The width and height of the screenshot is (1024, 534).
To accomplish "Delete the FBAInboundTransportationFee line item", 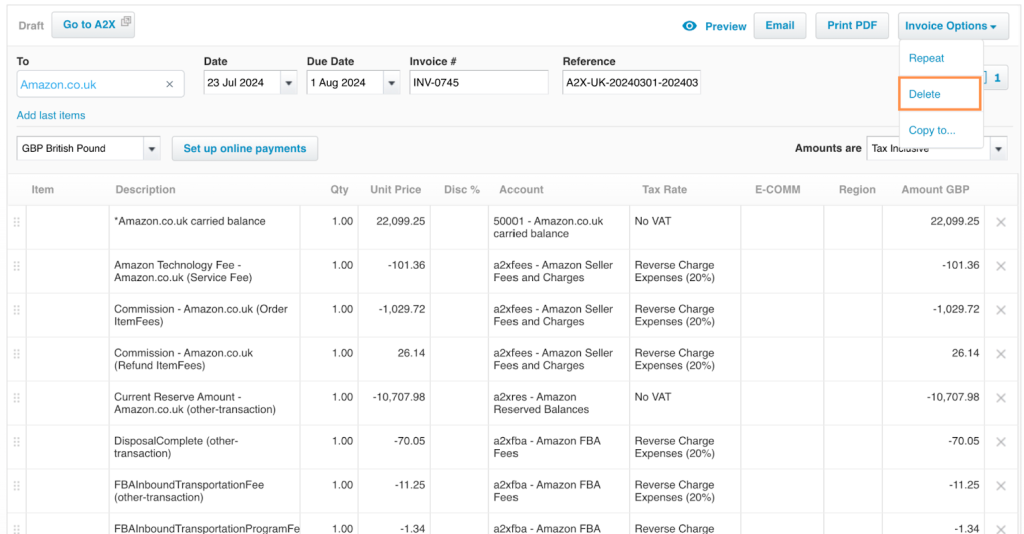I will tap(1000, 486).
